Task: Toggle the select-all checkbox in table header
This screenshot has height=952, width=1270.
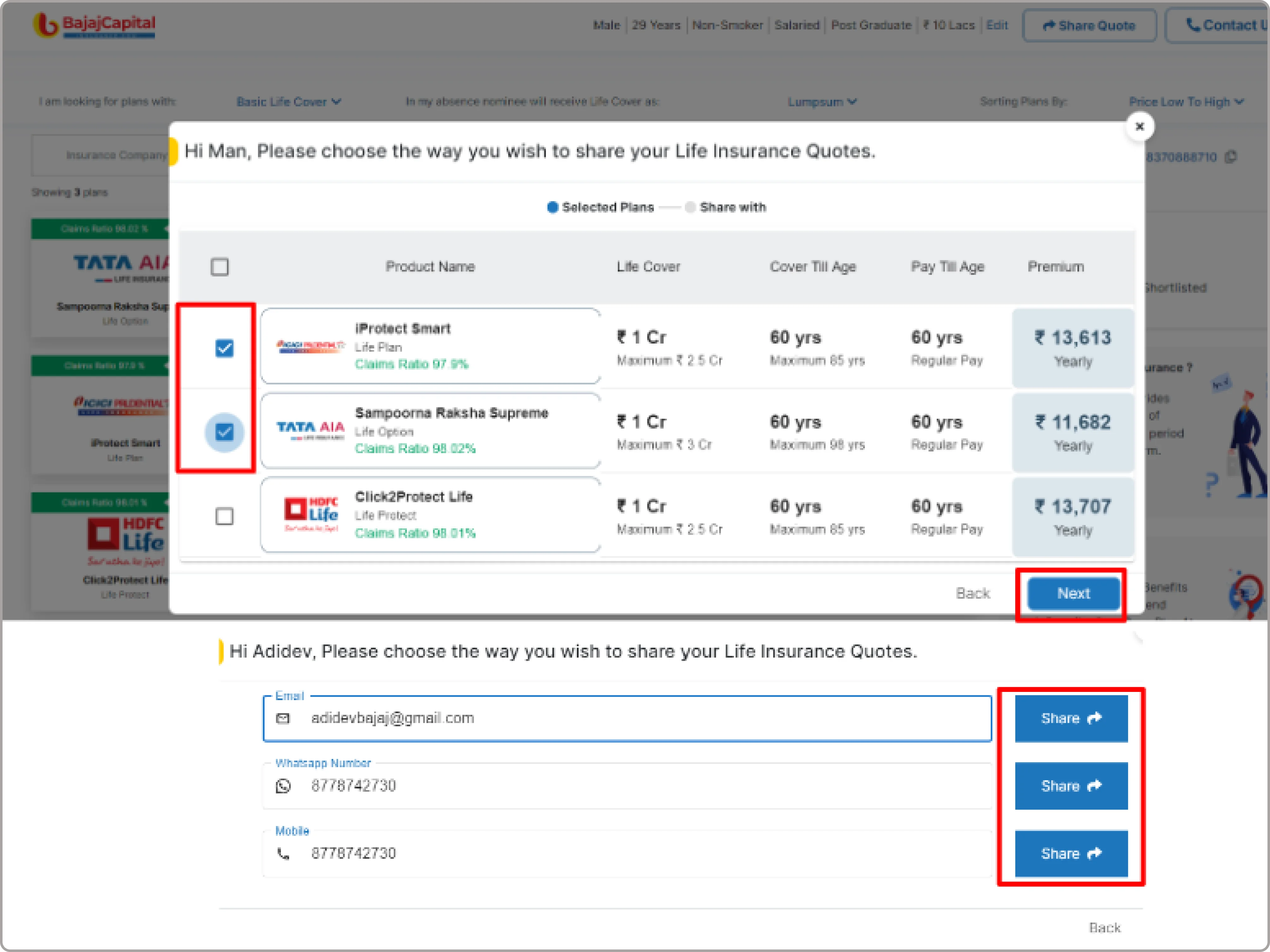Action: tap(219, 267)
